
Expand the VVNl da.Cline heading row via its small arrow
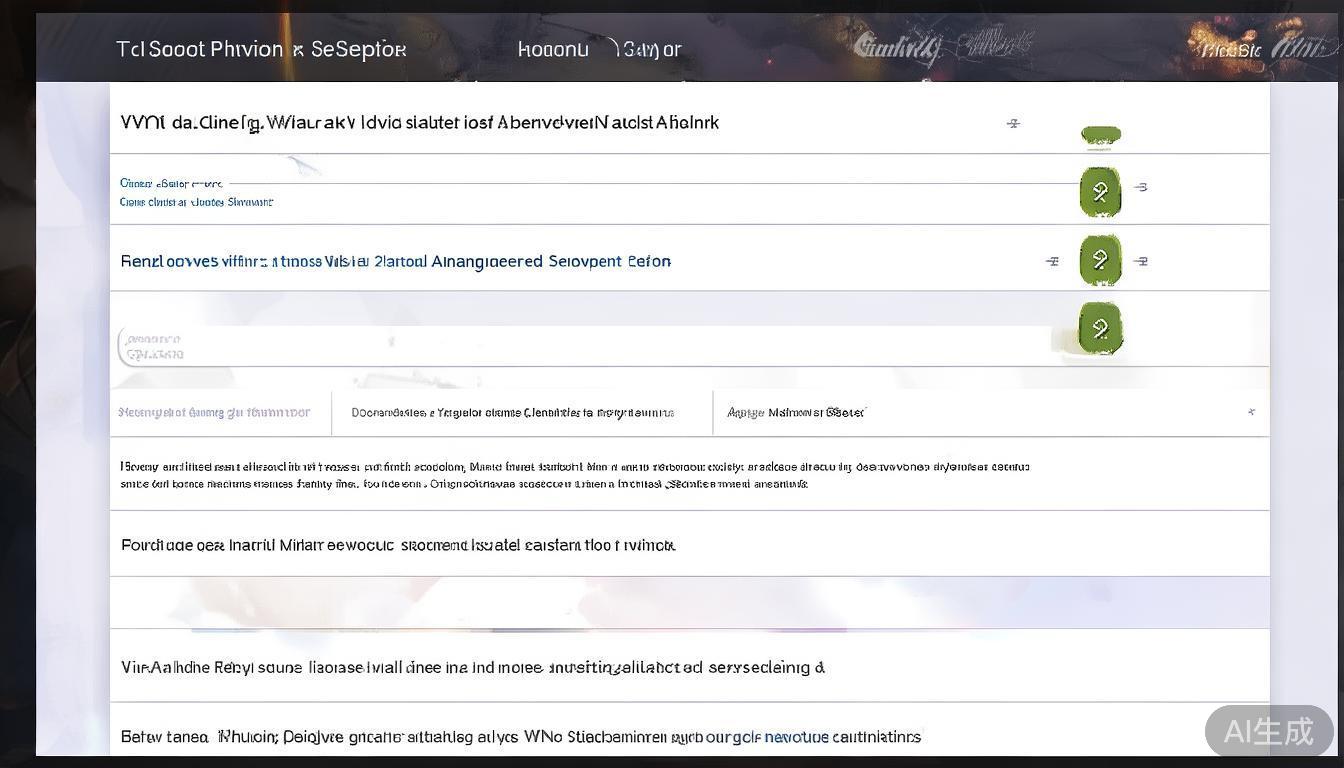(1013, 123)
